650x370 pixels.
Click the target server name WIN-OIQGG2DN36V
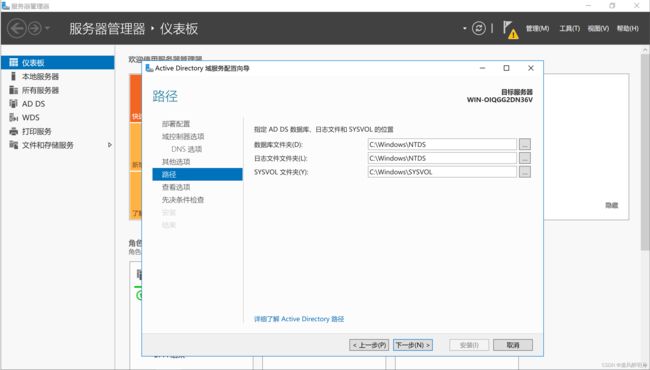(x=500, y=100)
